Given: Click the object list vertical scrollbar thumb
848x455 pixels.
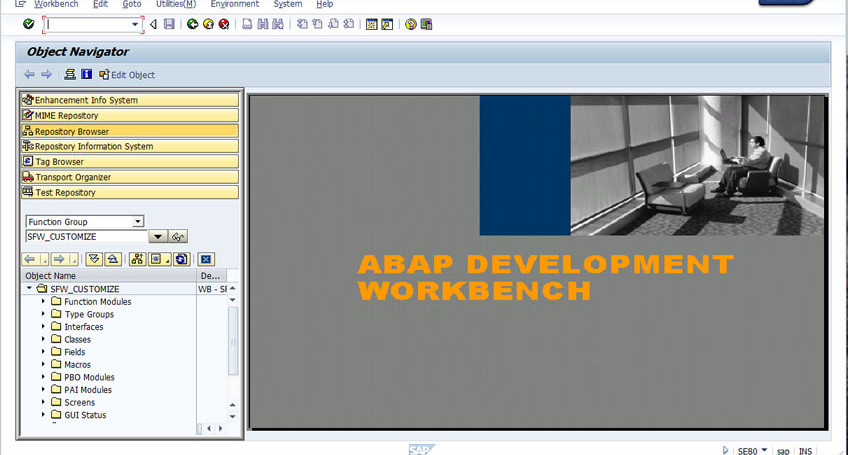Looking at the screenshot, I should [233, 341].
